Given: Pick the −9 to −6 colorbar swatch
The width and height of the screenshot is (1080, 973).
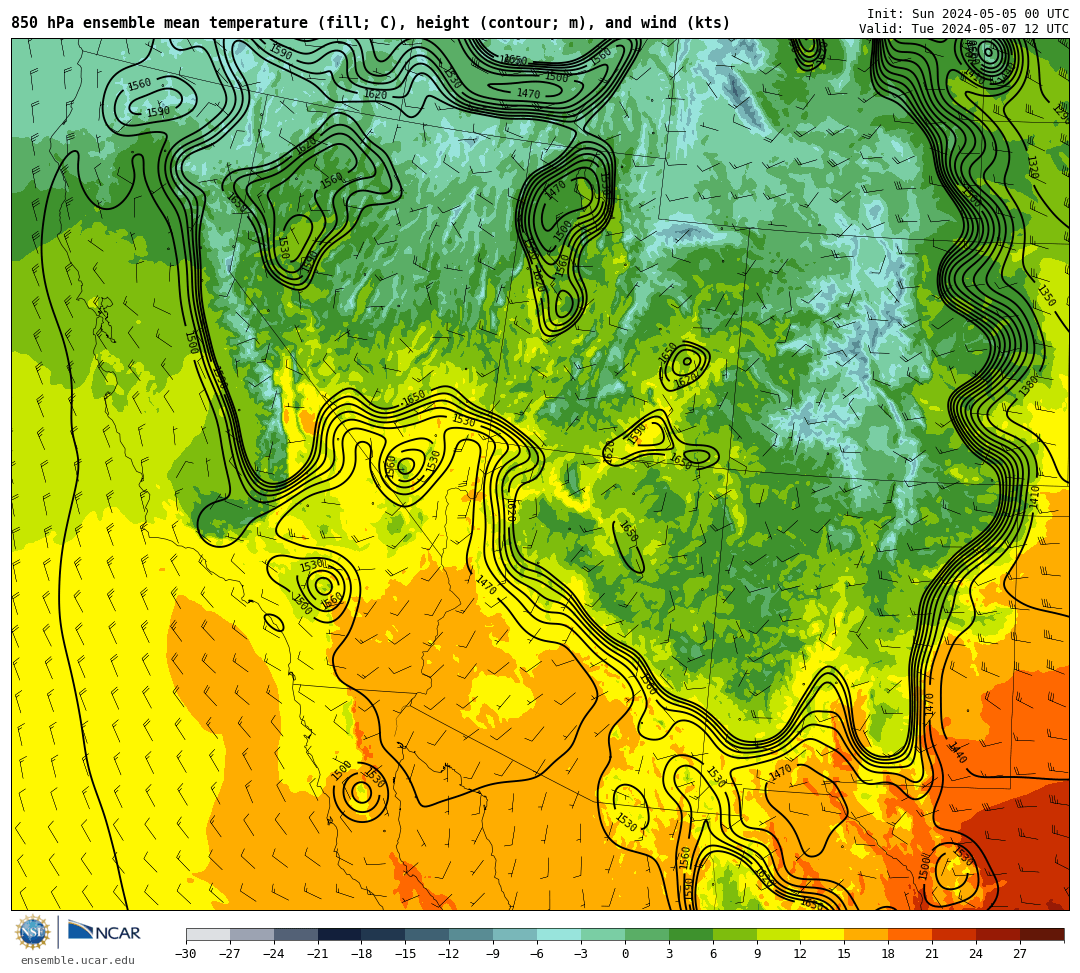Looking at the screenshot, I should tap(515, 934).
